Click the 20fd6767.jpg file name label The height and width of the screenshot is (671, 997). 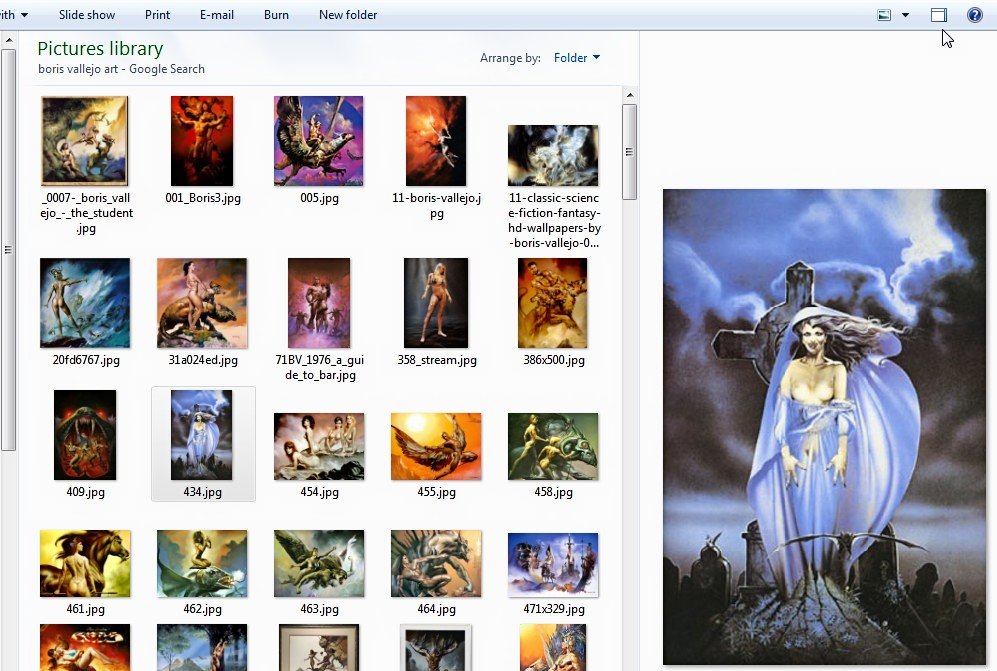[x=86, y=360]
